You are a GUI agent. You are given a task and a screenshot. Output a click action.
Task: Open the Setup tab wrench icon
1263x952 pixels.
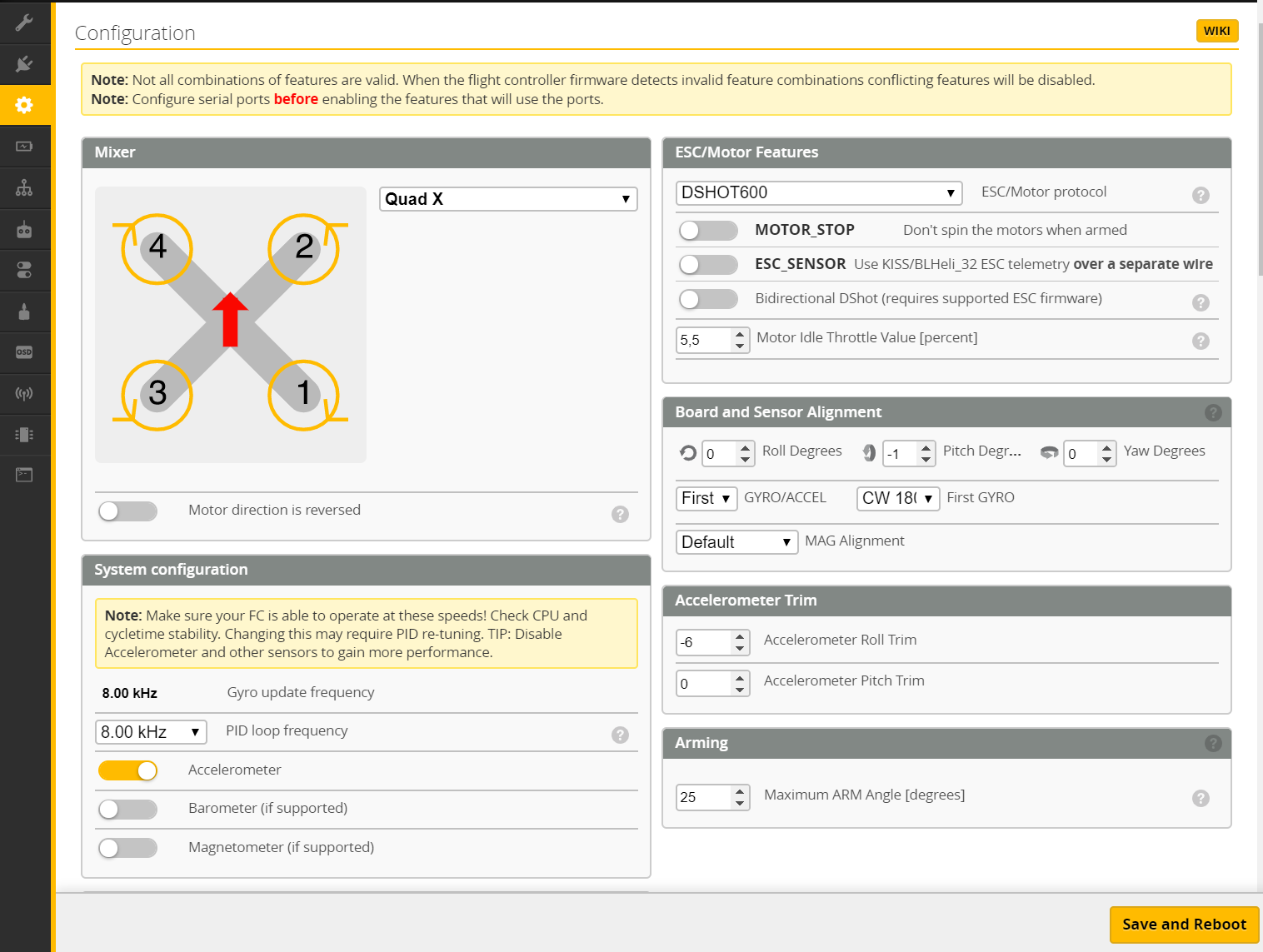click(24, 22)
